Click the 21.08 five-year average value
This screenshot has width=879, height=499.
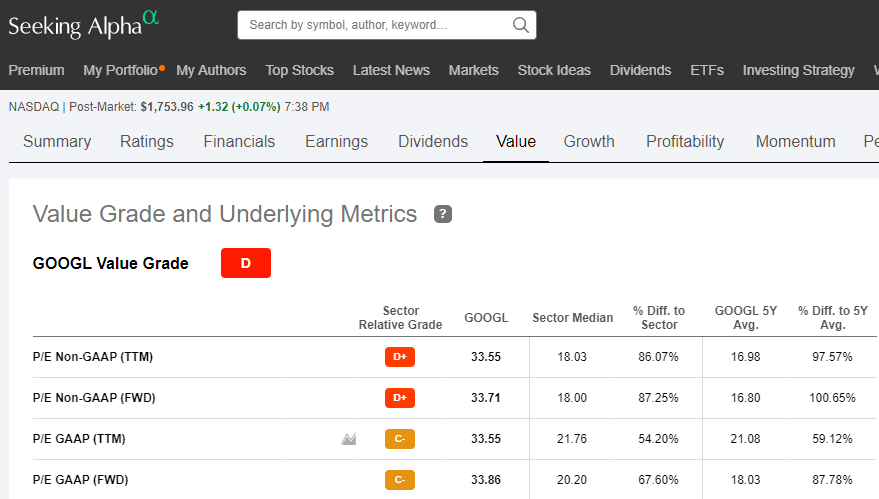[x=746, y=438]
